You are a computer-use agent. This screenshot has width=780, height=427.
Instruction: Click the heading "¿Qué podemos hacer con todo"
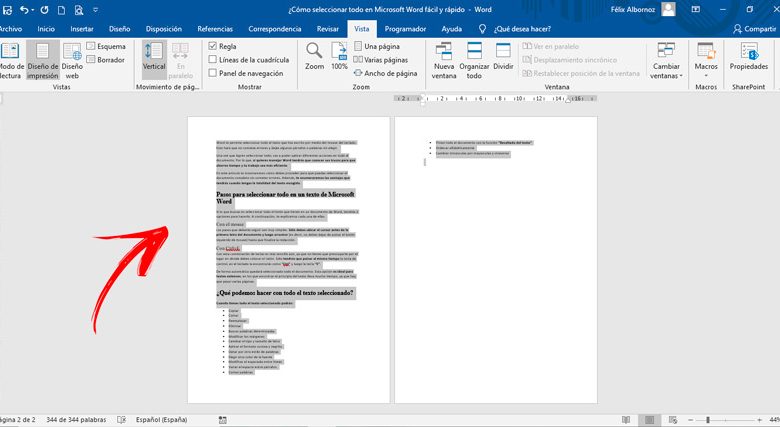285,293
